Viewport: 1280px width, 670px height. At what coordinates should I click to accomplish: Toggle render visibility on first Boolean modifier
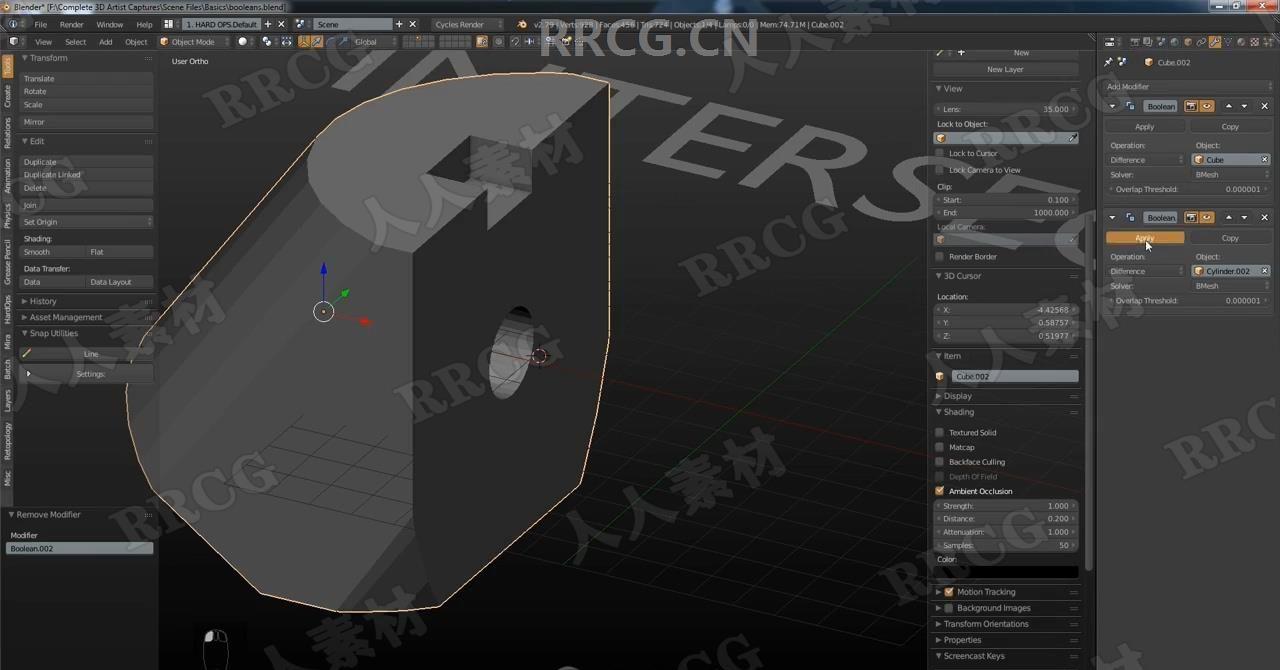point(1191,106)
